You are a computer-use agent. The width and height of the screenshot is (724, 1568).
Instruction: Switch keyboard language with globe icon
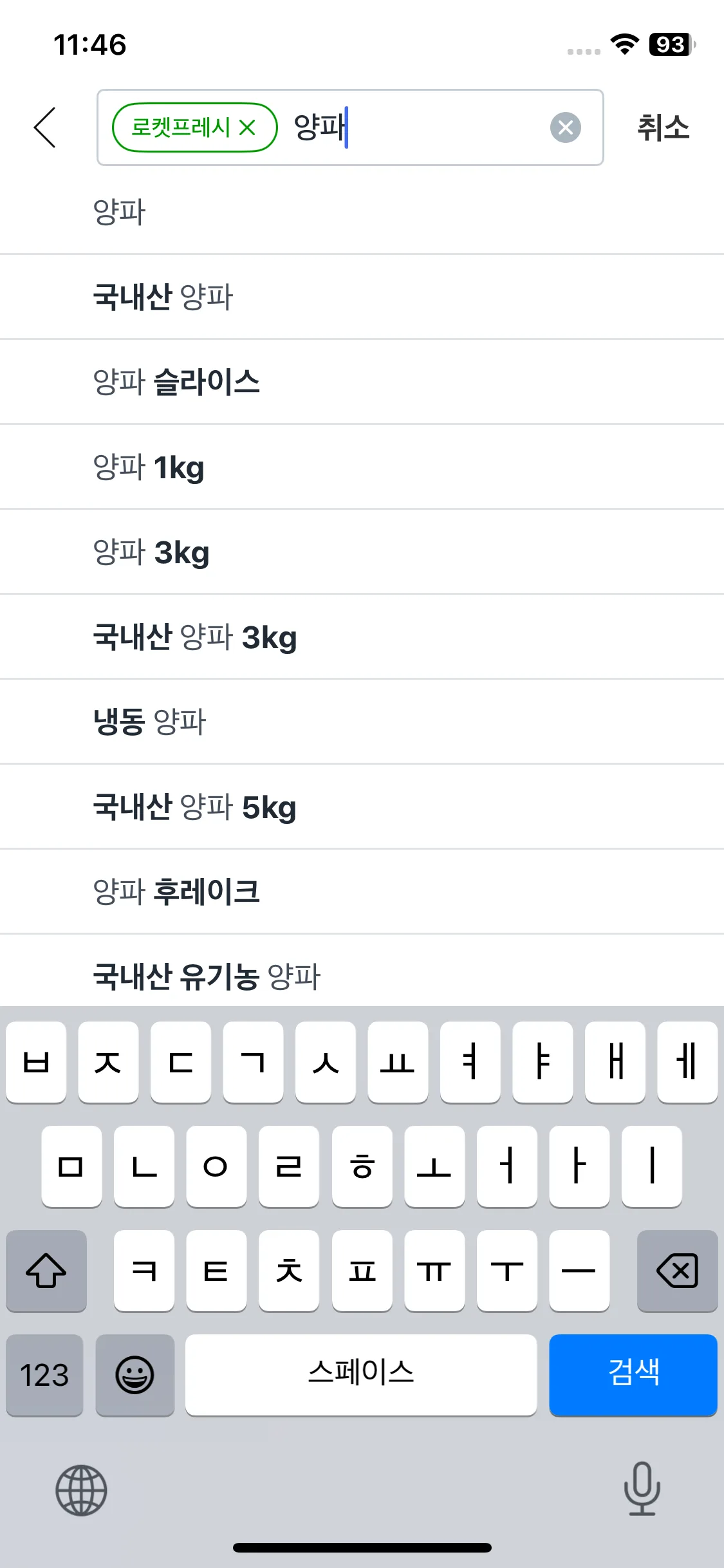(x=81, y=1489)
